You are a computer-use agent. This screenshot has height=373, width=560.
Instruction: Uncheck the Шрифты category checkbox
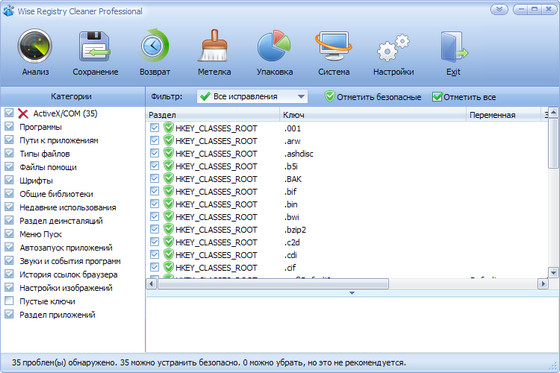point(9,180)
